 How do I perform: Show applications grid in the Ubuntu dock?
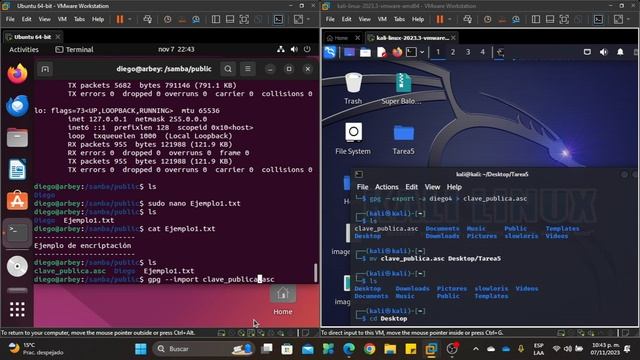17,309
